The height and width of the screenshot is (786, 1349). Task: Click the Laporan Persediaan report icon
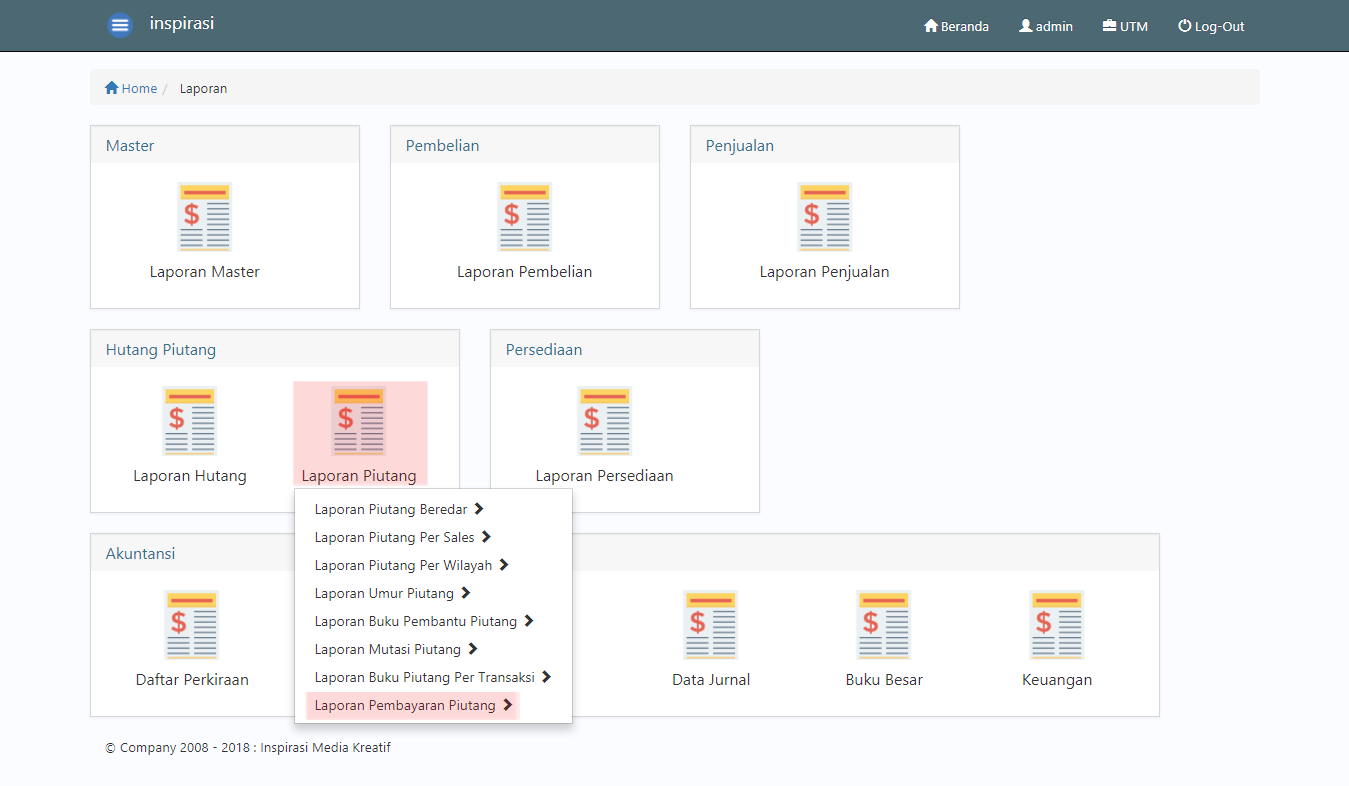point(604,421)
